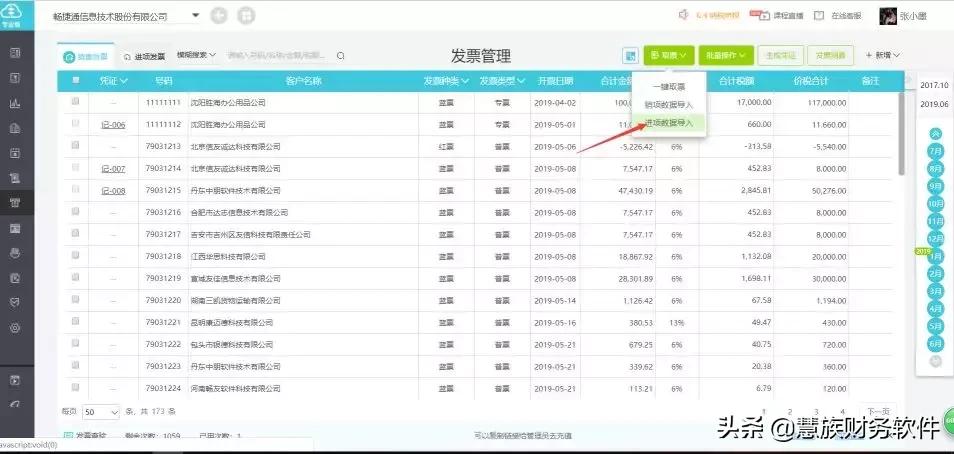
Task: Check the row with invoice number 79031218
Action: pos(75,255)
